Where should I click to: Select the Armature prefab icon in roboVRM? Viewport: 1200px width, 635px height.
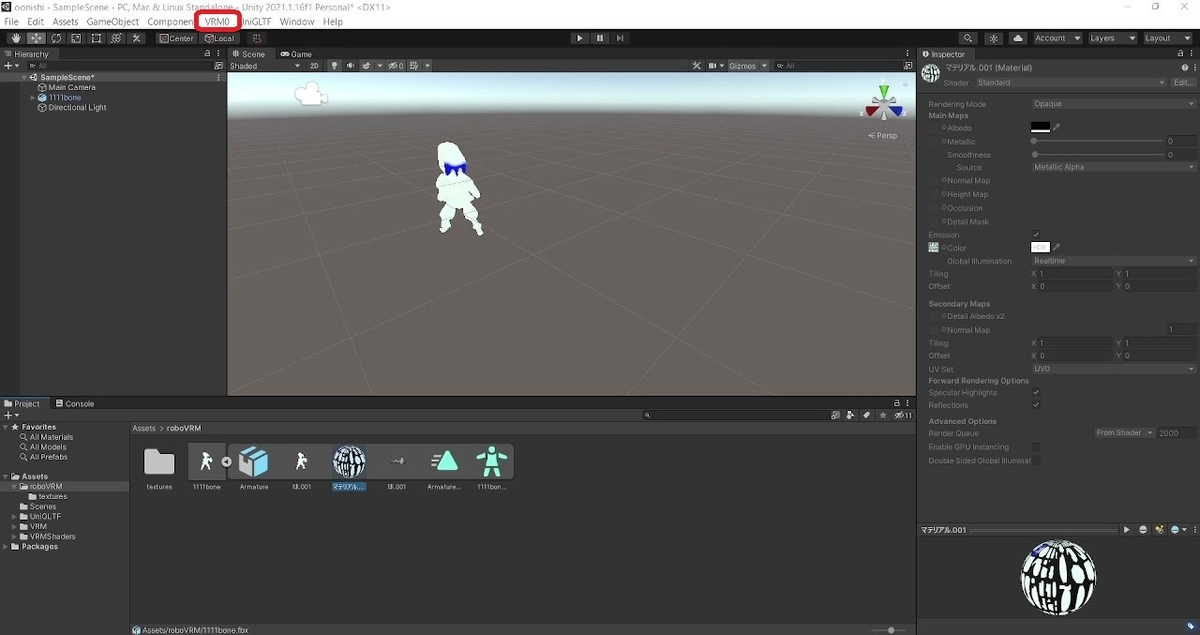[254, 462]
